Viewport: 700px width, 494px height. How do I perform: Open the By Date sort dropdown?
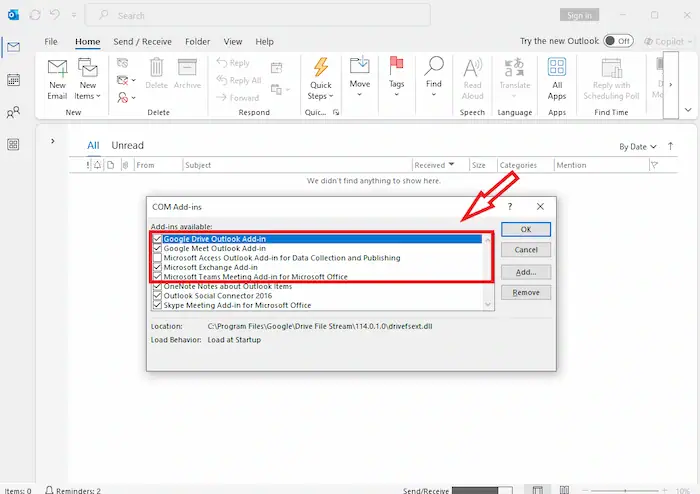click(x=638, y=147)
